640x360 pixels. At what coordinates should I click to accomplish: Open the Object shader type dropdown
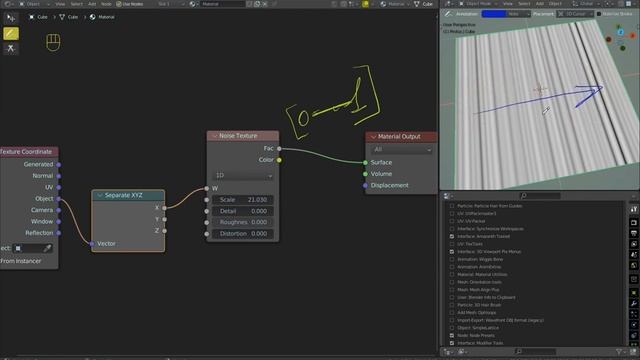[35, 4]
